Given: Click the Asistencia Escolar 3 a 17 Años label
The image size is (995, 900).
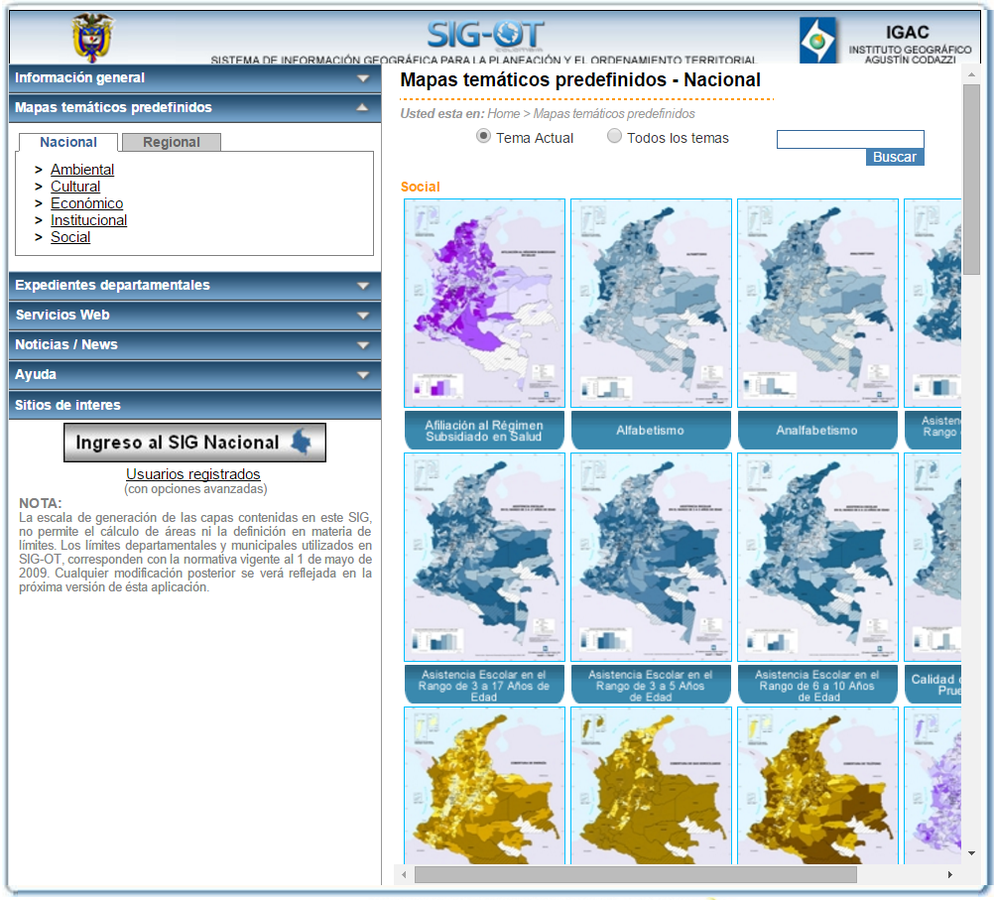Looking at the screenshot, I should 484,685.
